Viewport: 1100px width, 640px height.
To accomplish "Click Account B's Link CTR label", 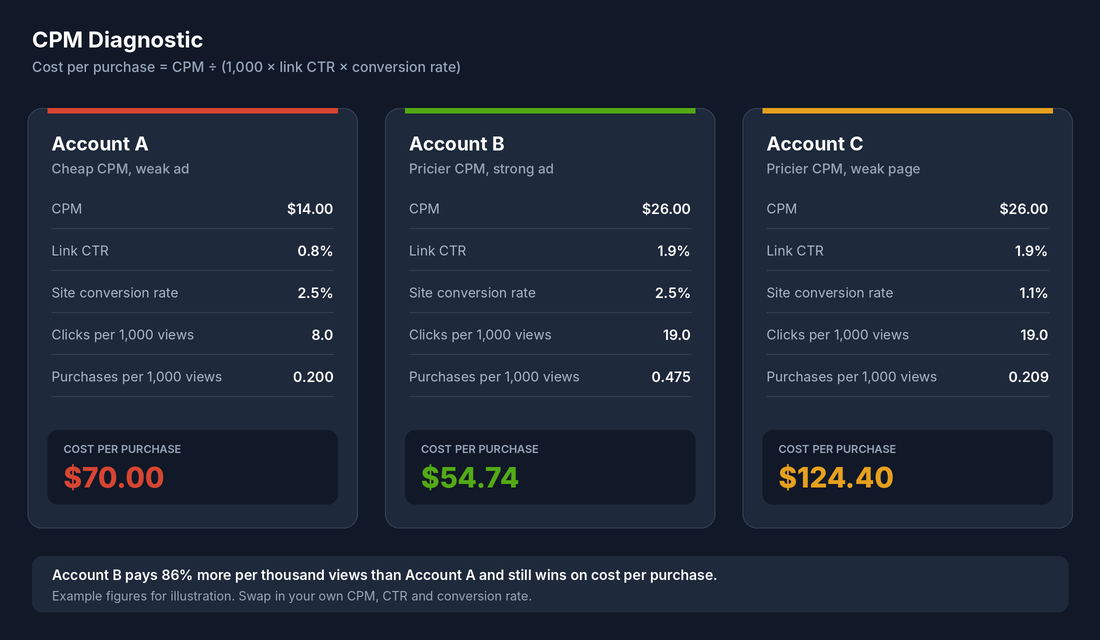I will point(438,251).
